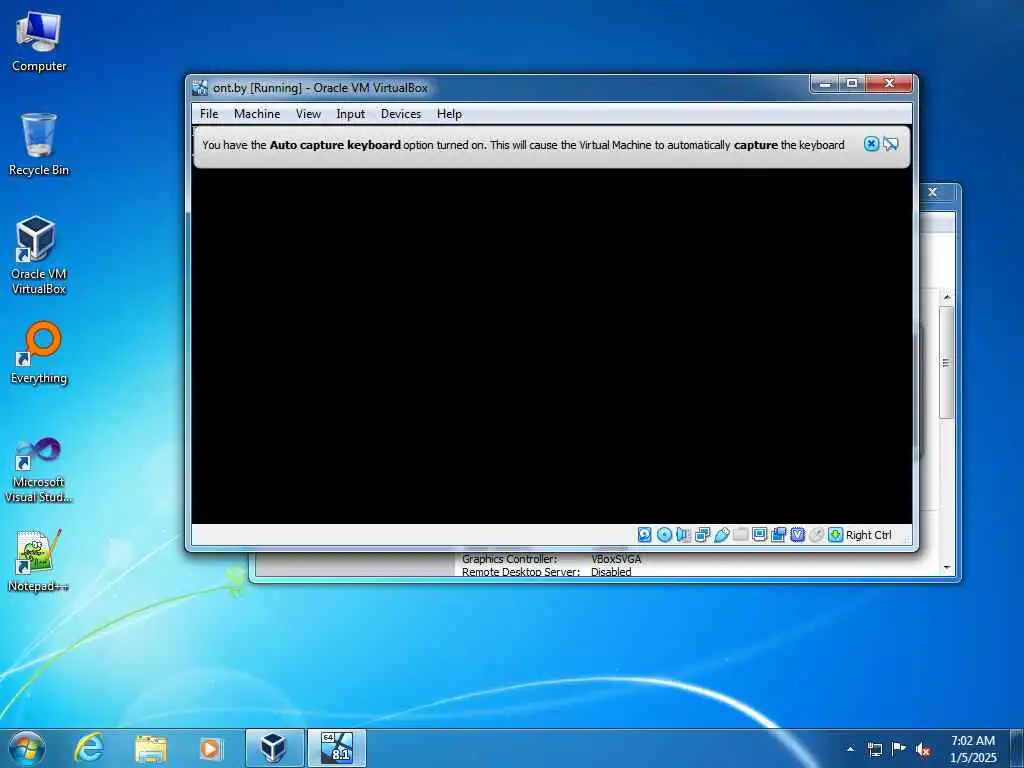Click the Manager window scrollbar thumb
1024x768 pixels.
click(x=947, y=362)
